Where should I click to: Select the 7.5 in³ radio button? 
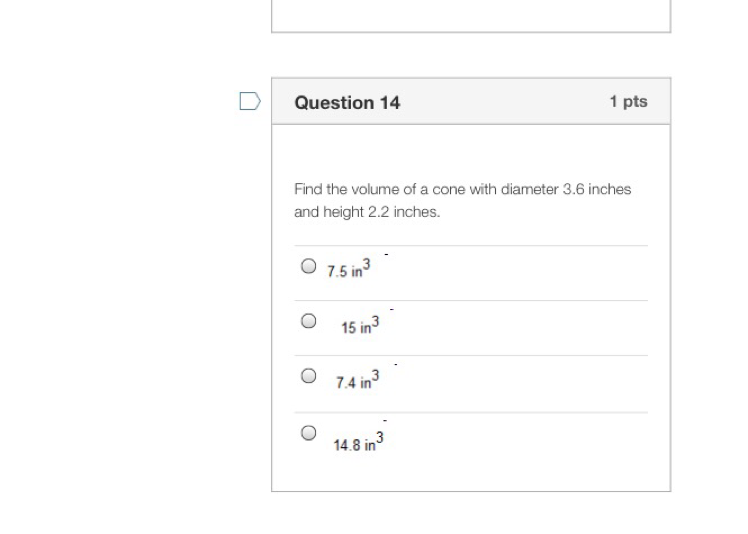pos(308,267)
